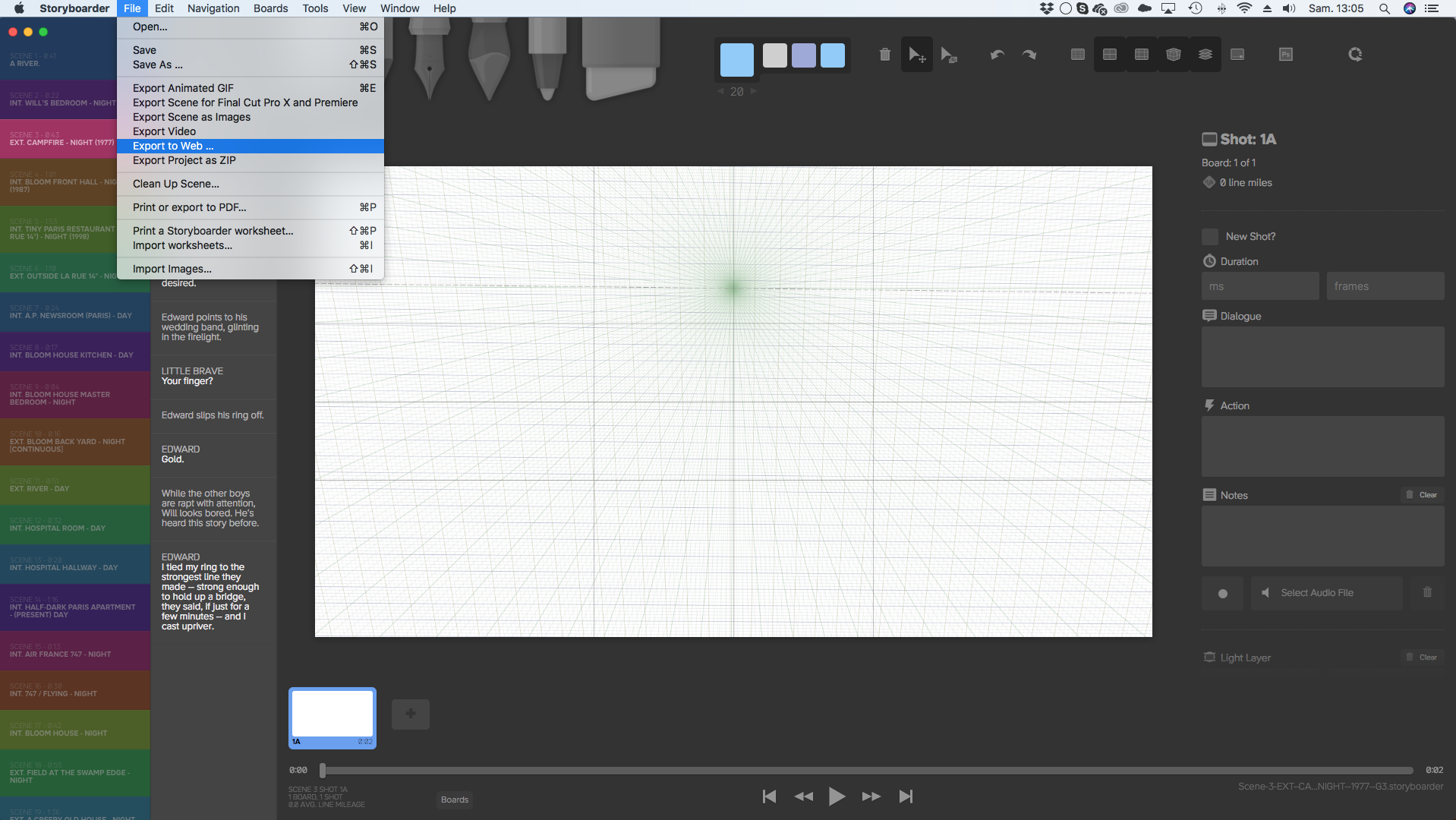Clear the Light Layer
This screenshot has height=820, width=1456.
pyautogui.click(x=1422, y=658)
